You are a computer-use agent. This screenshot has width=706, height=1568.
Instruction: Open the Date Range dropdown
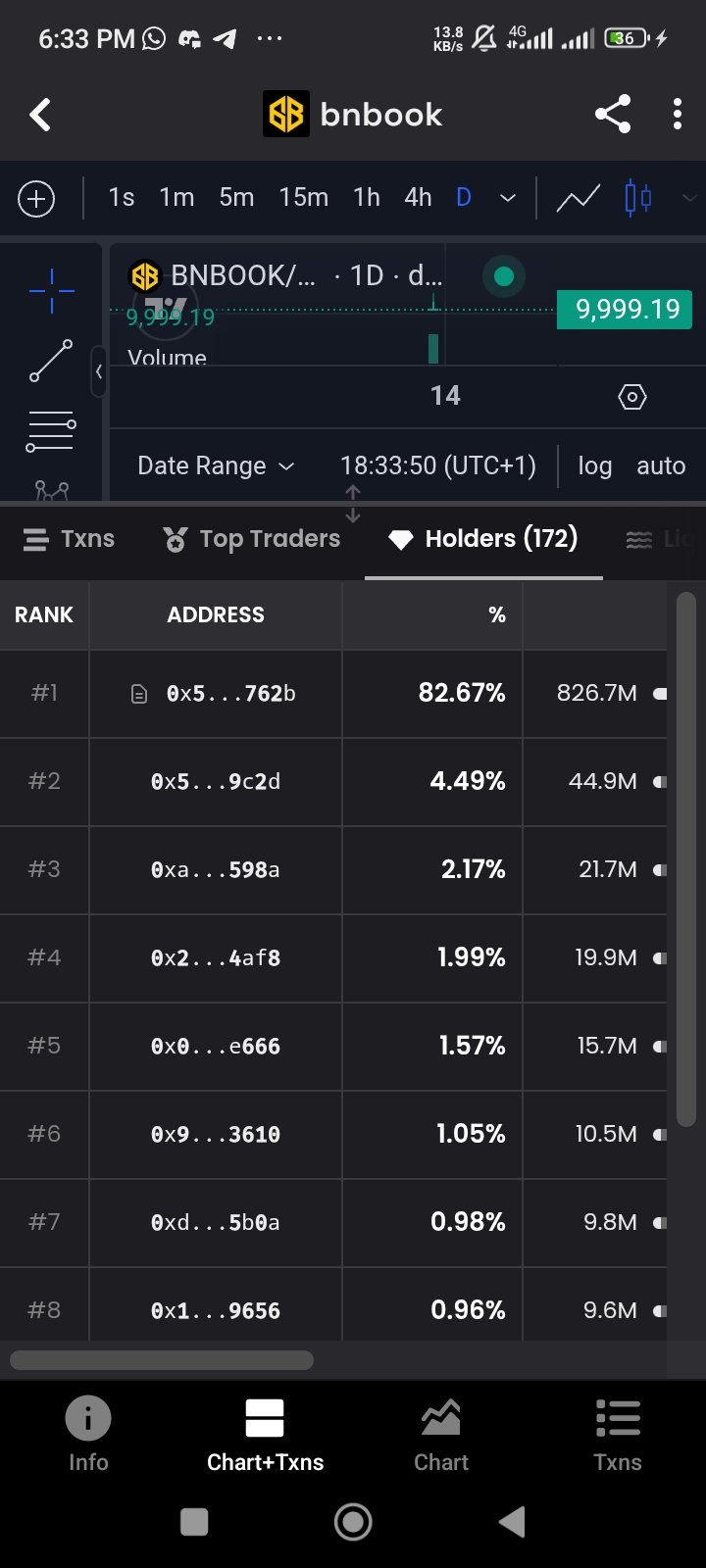point(216,465)
